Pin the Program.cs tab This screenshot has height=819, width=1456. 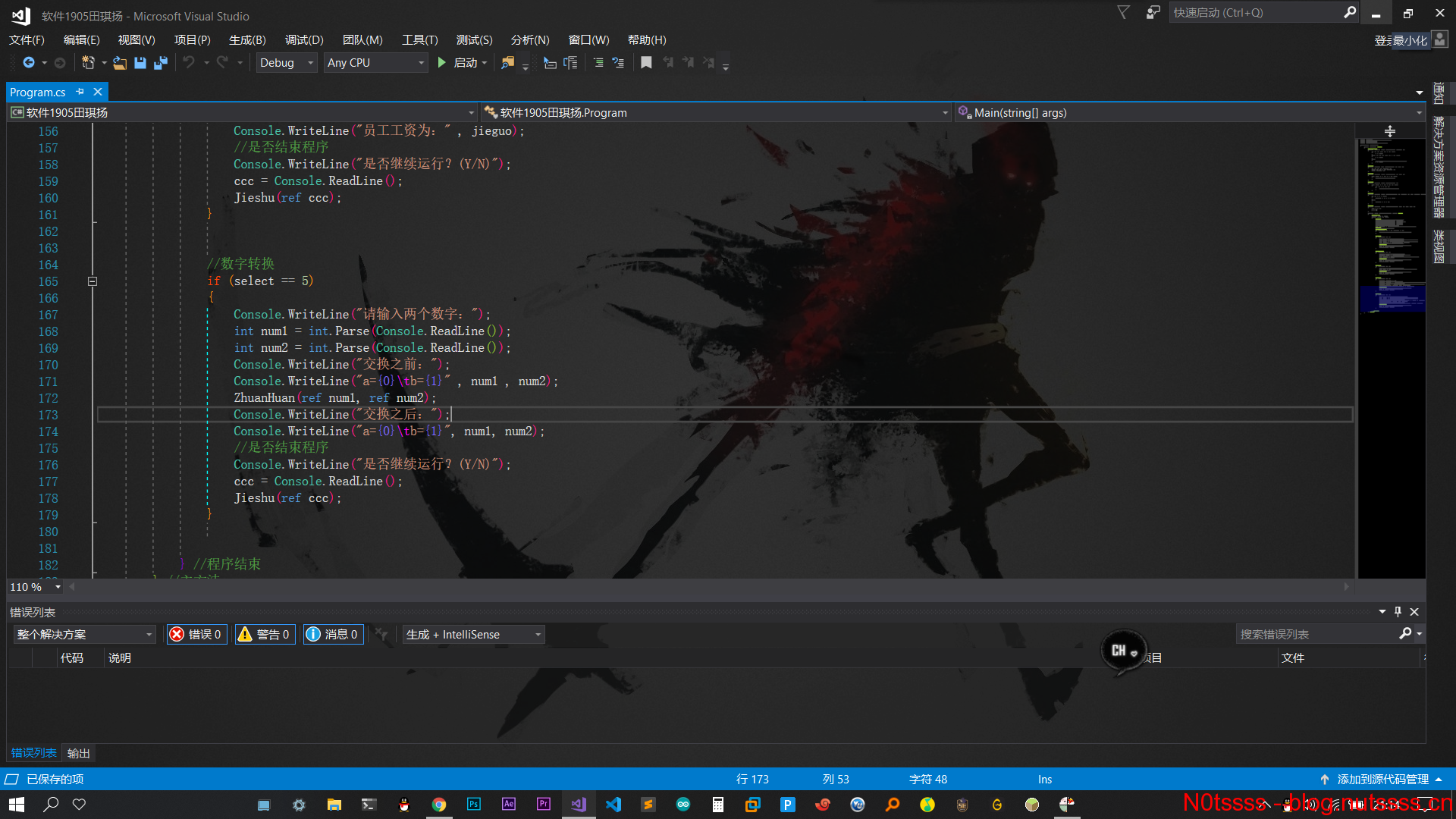tap(80, 92)
